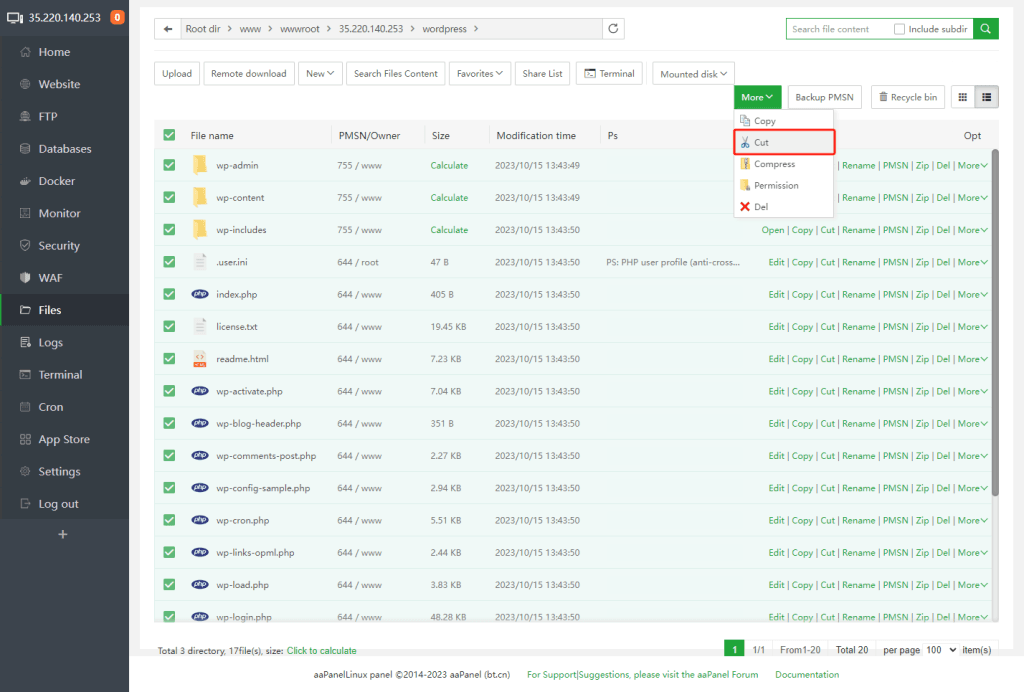Uncheck the readme.html row checkbox
The height and width of the screenshot is (692, 1024).
pos(169,359)
